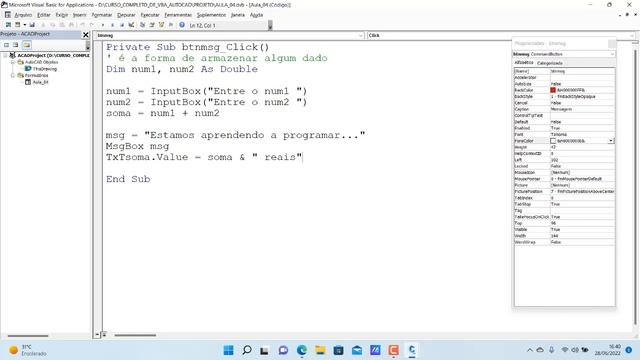
Task: Pause execution with the Break icon
Action: [x=112, y=25]
